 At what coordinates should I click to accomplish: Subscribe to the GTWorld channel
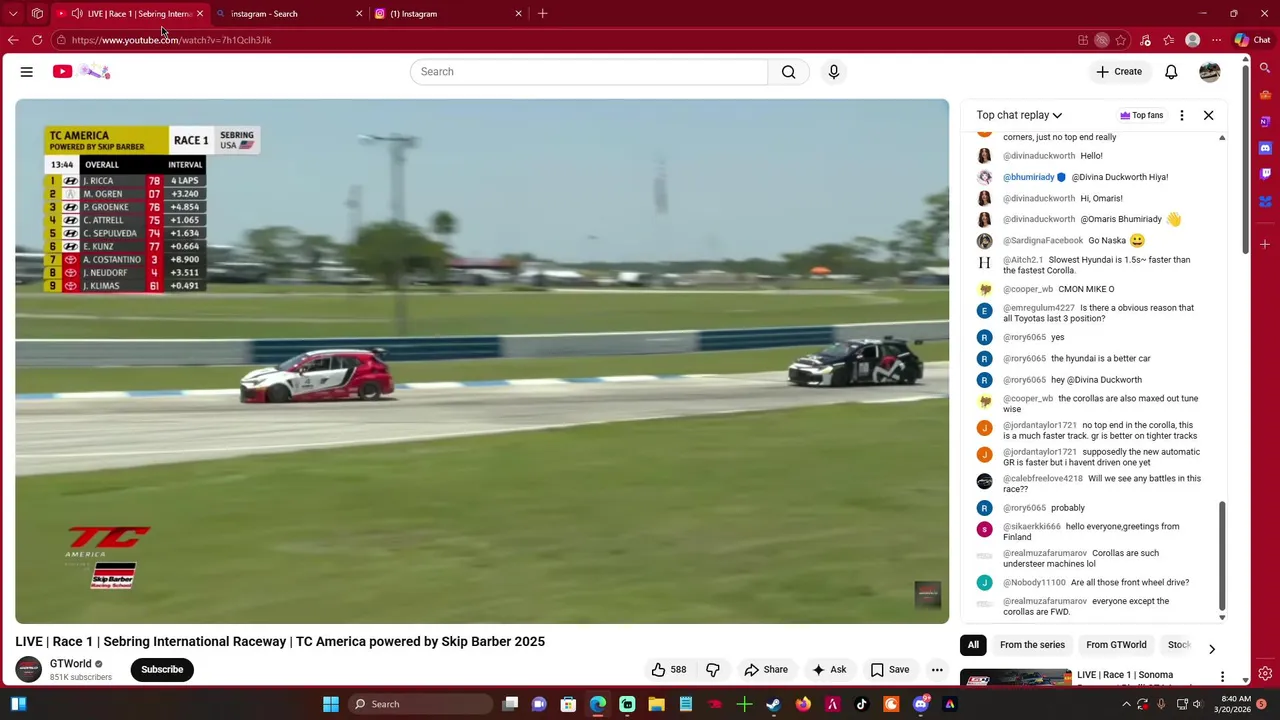(x=162, y=670)
